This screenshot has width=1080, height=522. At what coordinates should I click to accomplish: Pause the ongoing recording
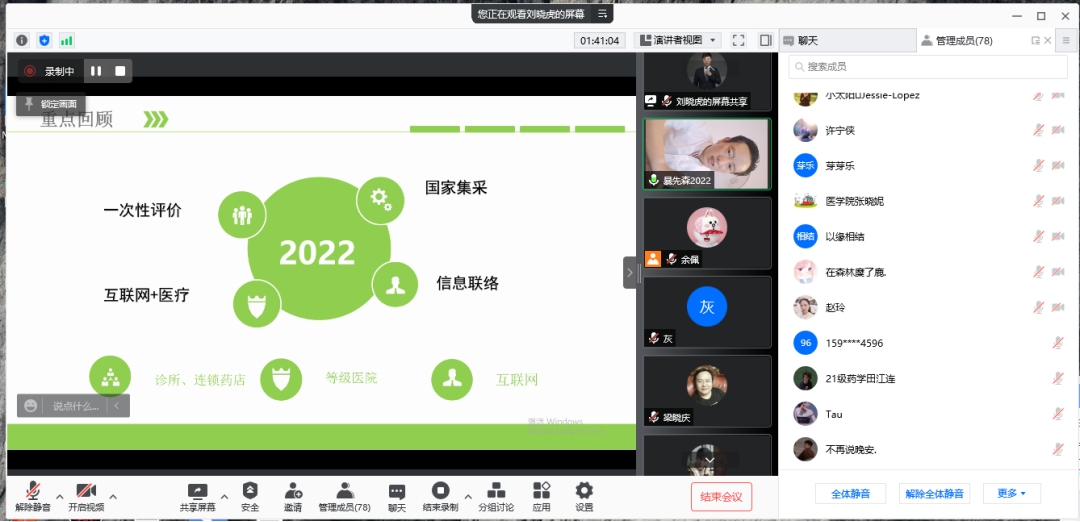click(x=97, y=71)
